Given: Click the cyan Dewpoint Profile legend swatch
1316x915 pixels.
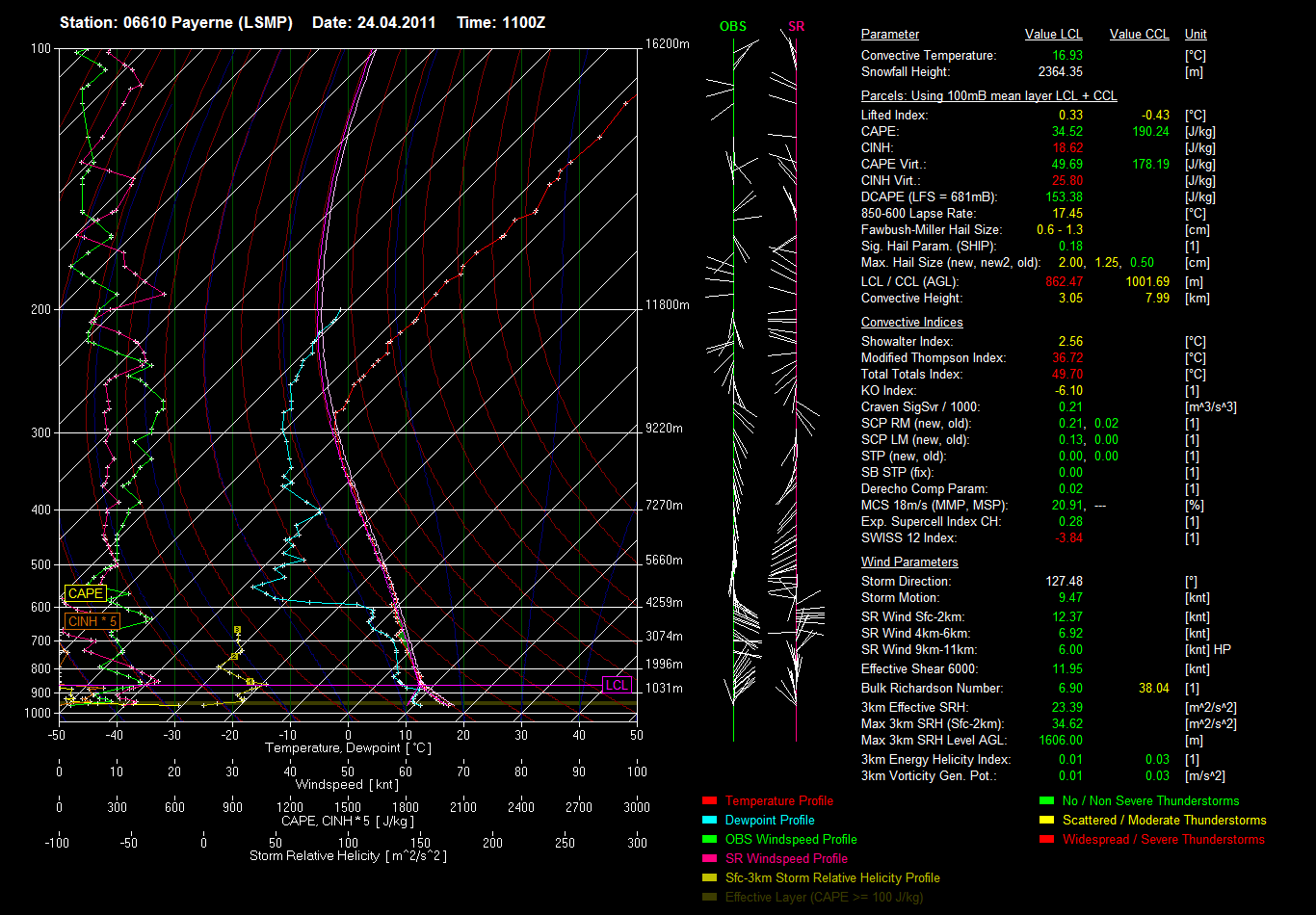Looking at the screenshot, I should click(710, 820).
